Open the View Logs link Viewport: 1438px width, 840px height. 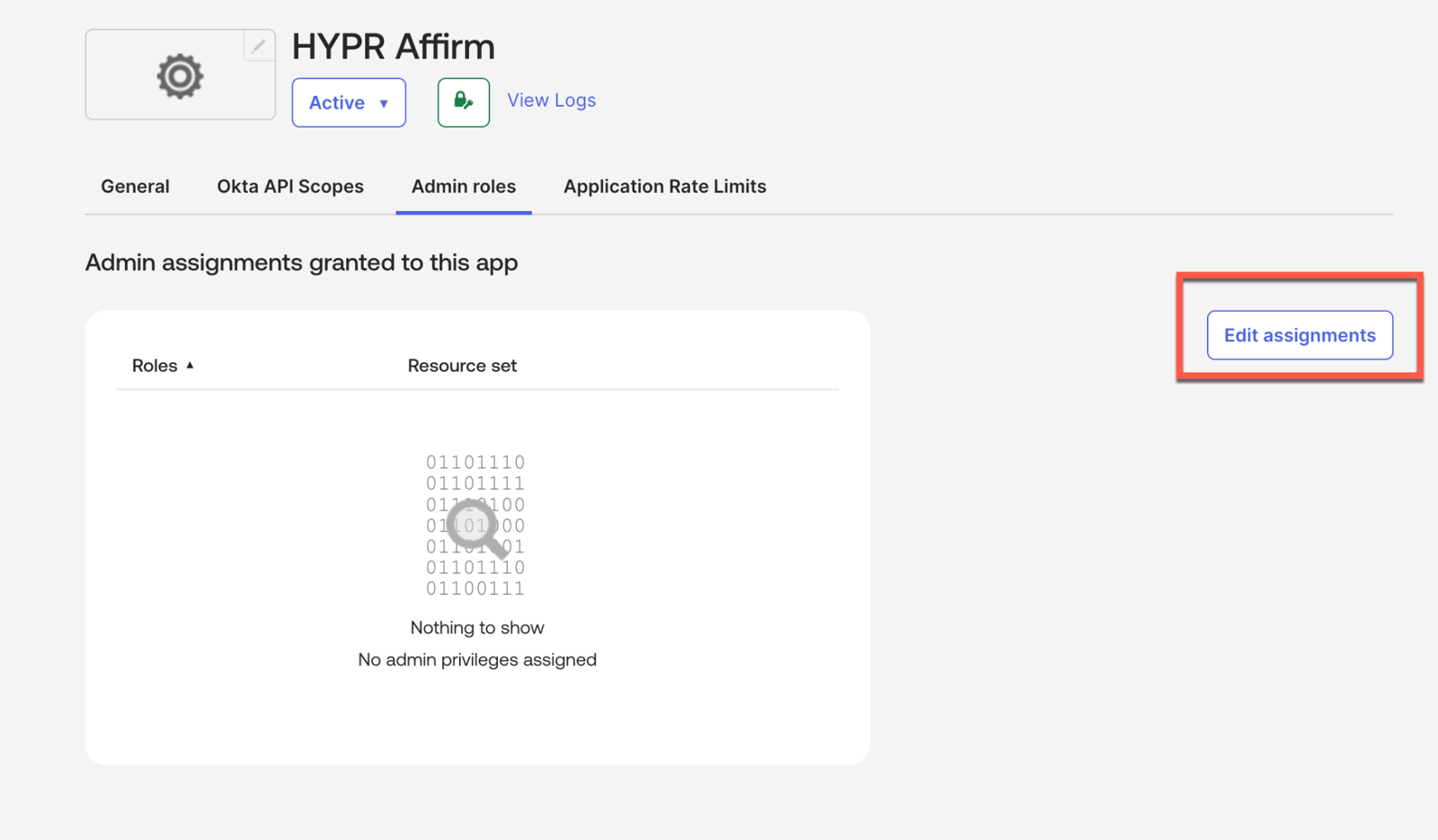[x=551, y=101]
